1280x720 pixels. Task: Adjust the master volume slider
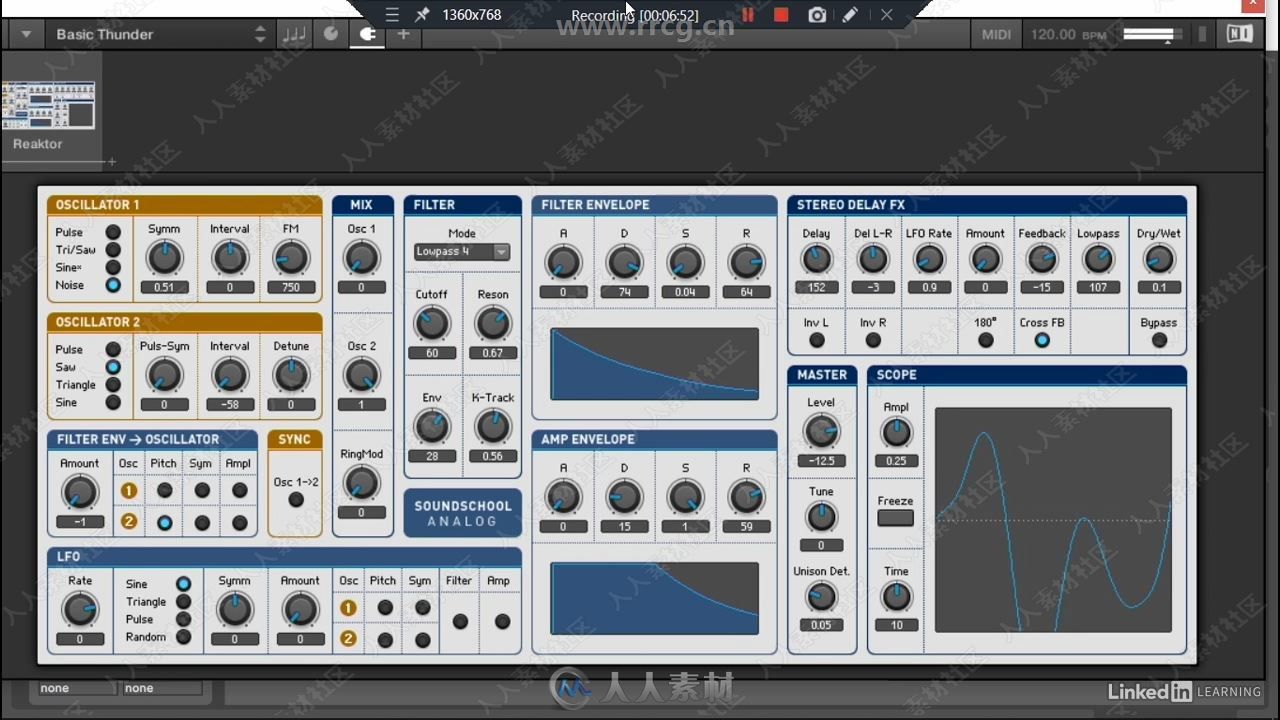point(1148,34)
